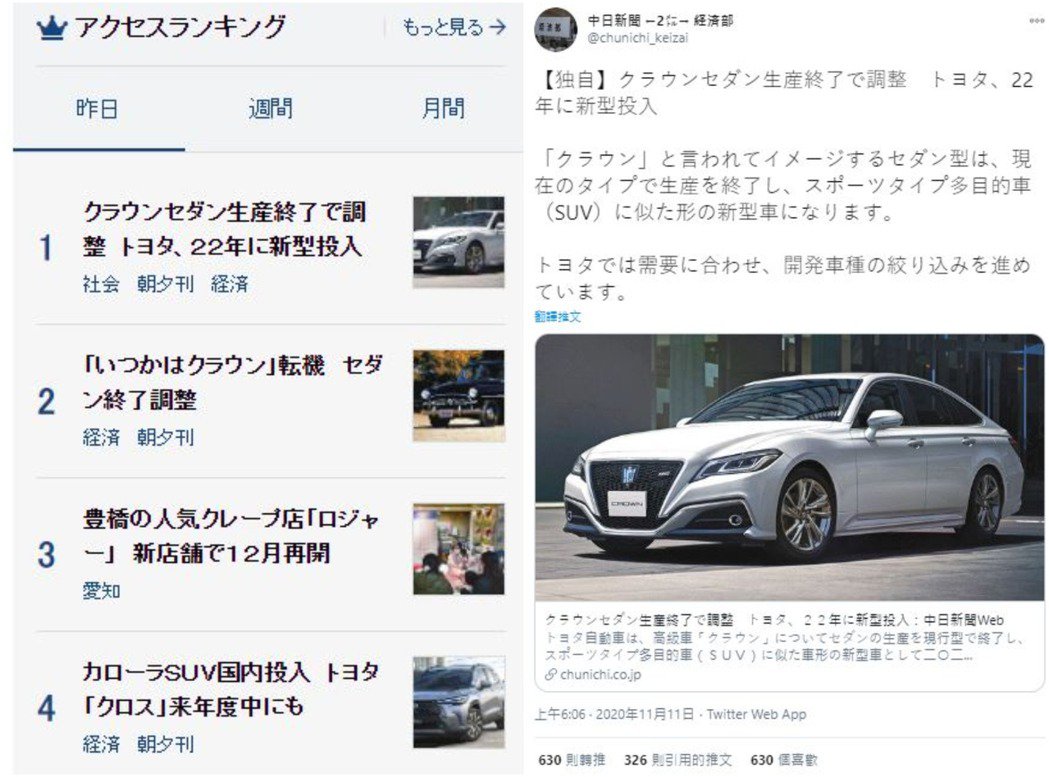Viewport: 1049px width, 777px height.
Task: Click the Corolla Cross SUV thumbnail
Action: [458, 702]
